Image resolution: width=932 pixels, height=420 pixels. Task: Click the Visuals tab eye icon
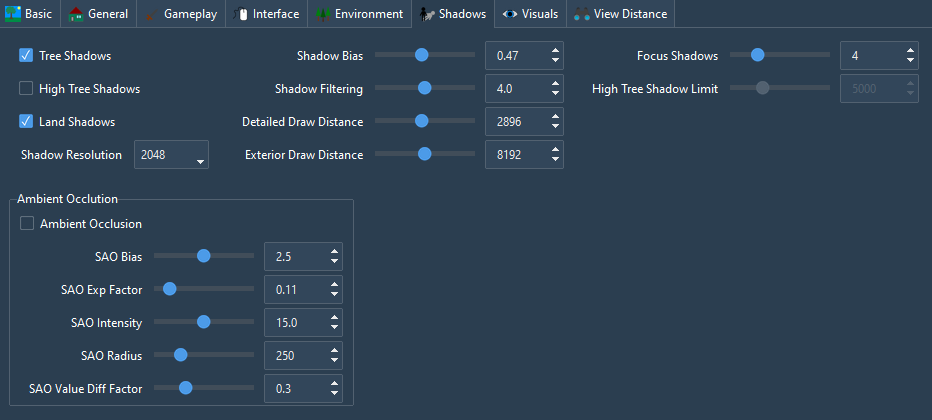pos(509,14)
